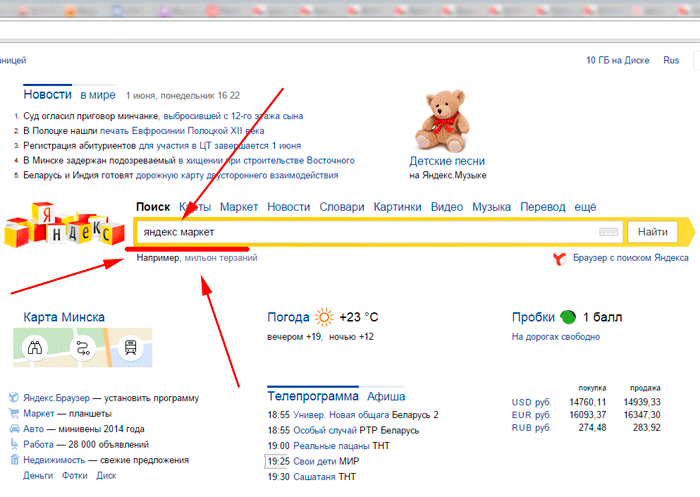Viewport: 700px width, 497px height.
Task: Open news about задержан подозреваемый в хищении
Action: pyautogui.click(x=189, y=160)
